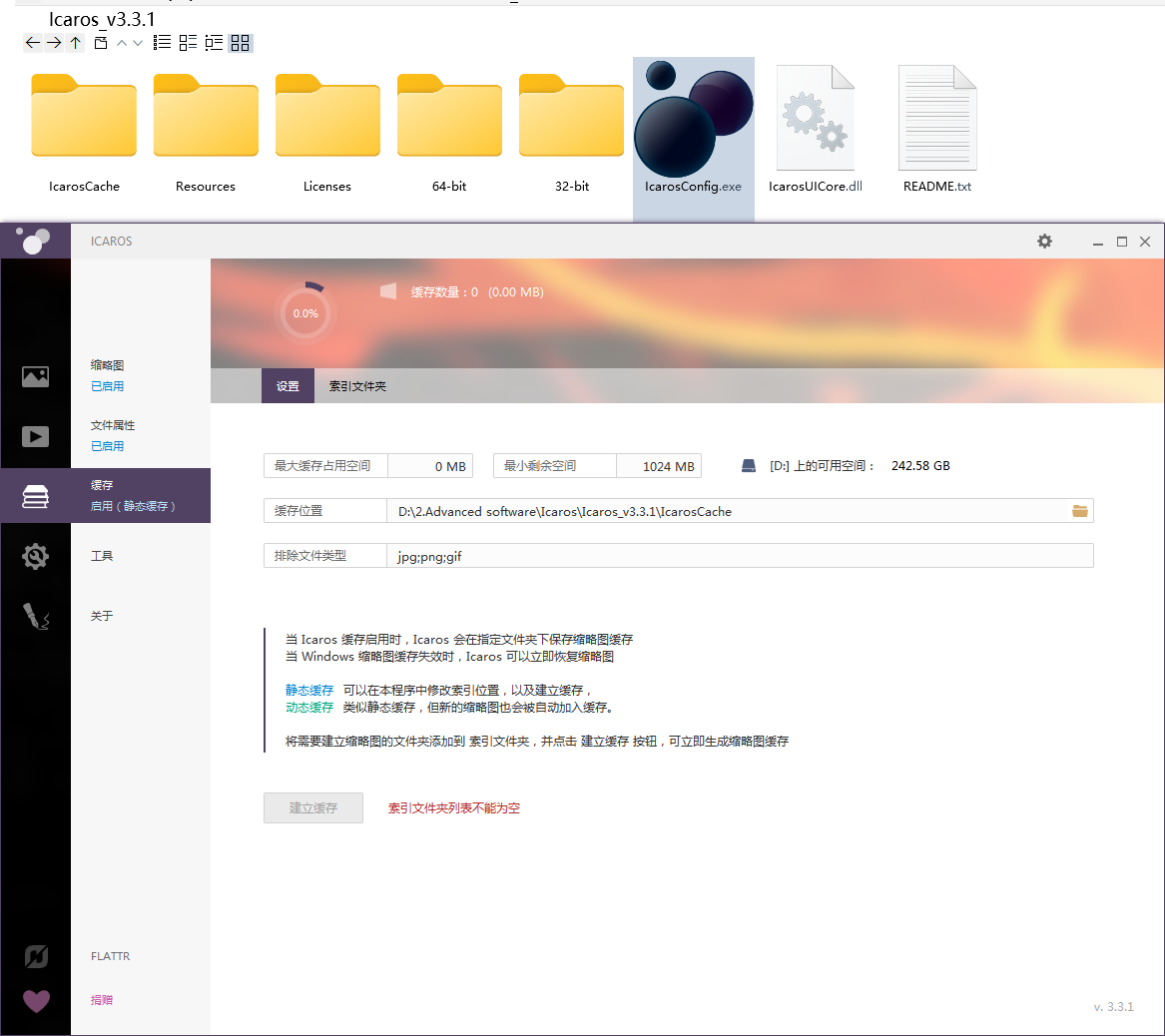Click the 0.0% cache progress ring
Viewport: 1165px width, 1036px height.
coord(305,313)
